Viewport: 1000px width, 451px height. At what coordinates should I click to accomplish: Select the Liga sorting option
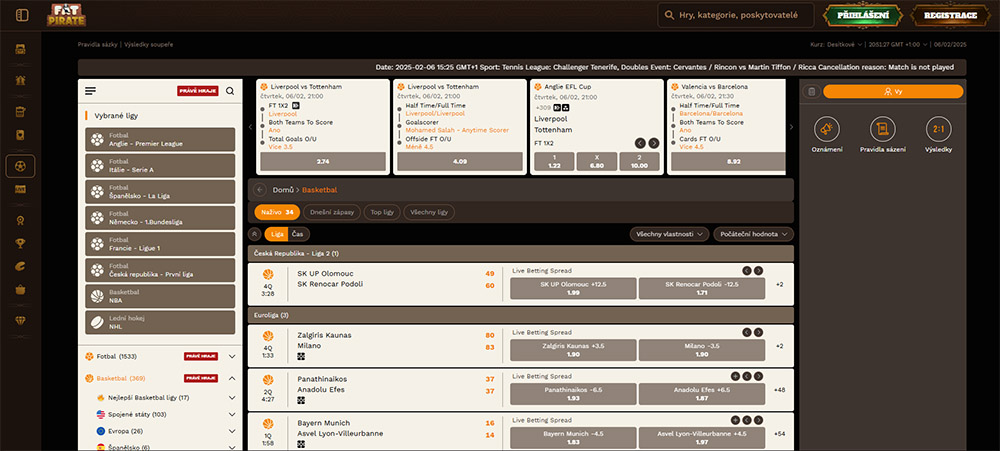pyautogui.click(x=277, y=233)
